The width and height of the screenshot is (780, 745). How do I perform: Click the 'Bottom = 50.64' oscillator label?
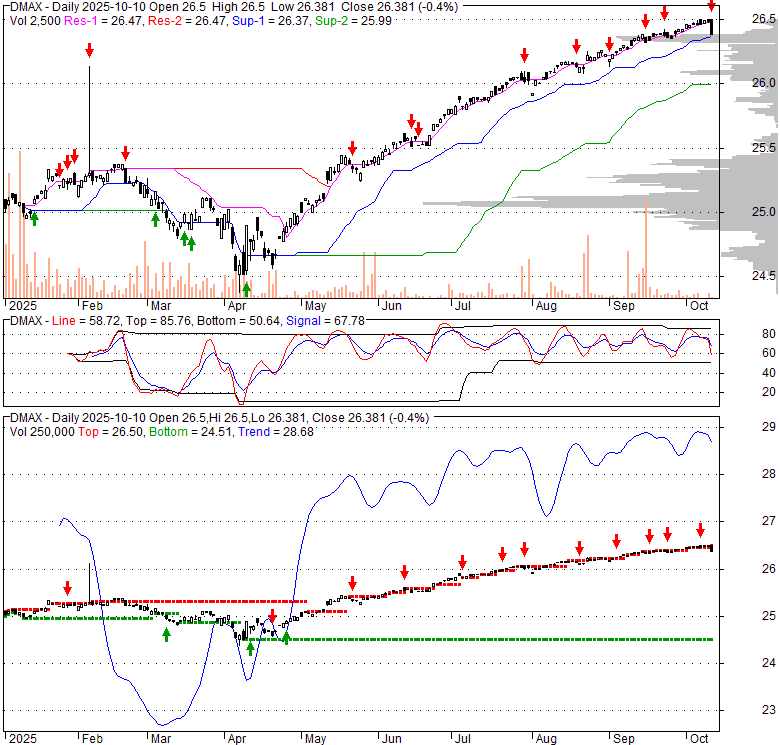tap(239, 321)
